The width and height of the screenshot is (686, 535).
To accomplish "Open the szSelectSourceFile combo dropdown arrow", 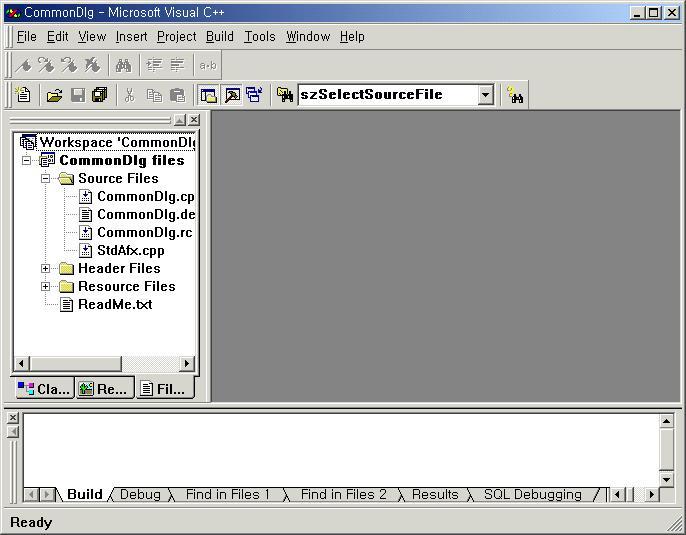I will tap(486, 94).
